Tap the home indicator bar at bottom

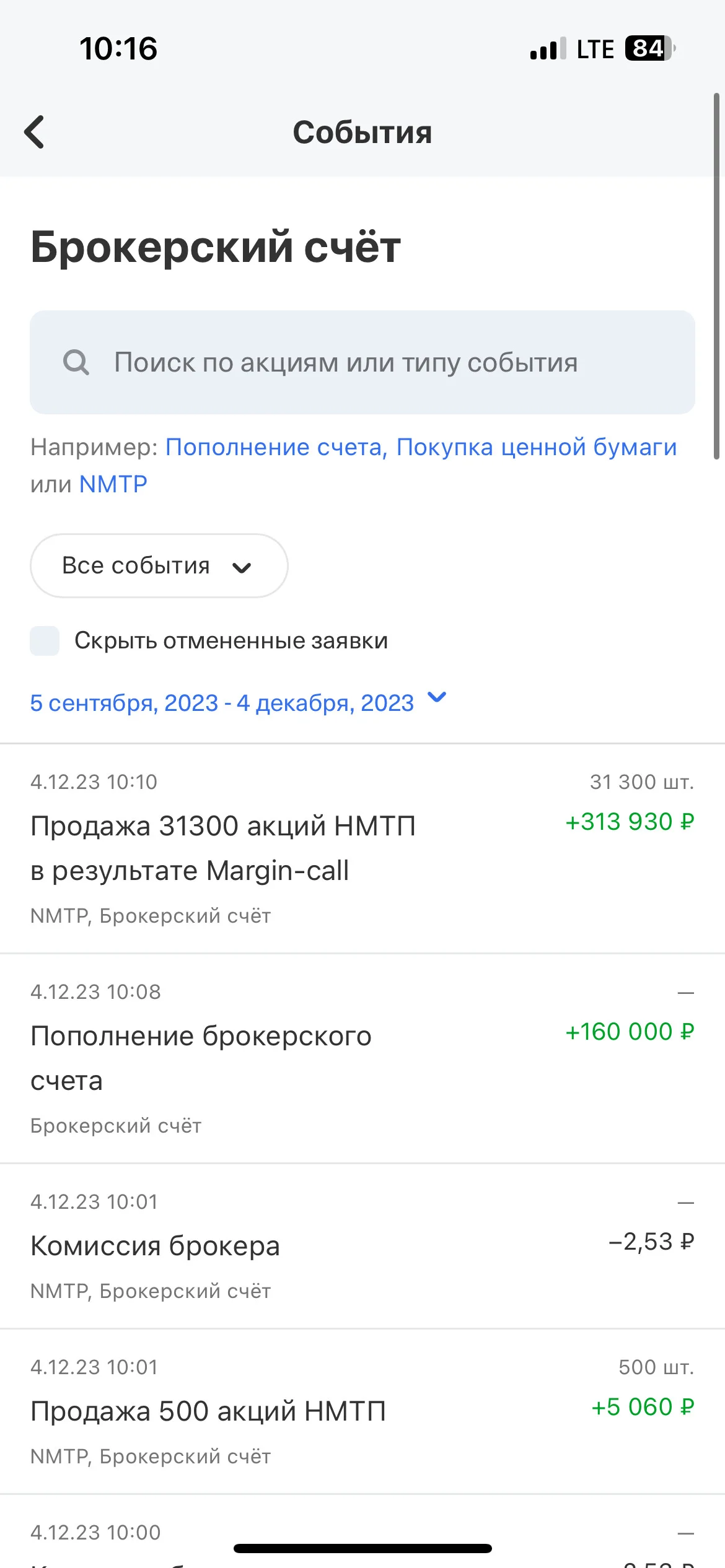(x=362, y=1548)
